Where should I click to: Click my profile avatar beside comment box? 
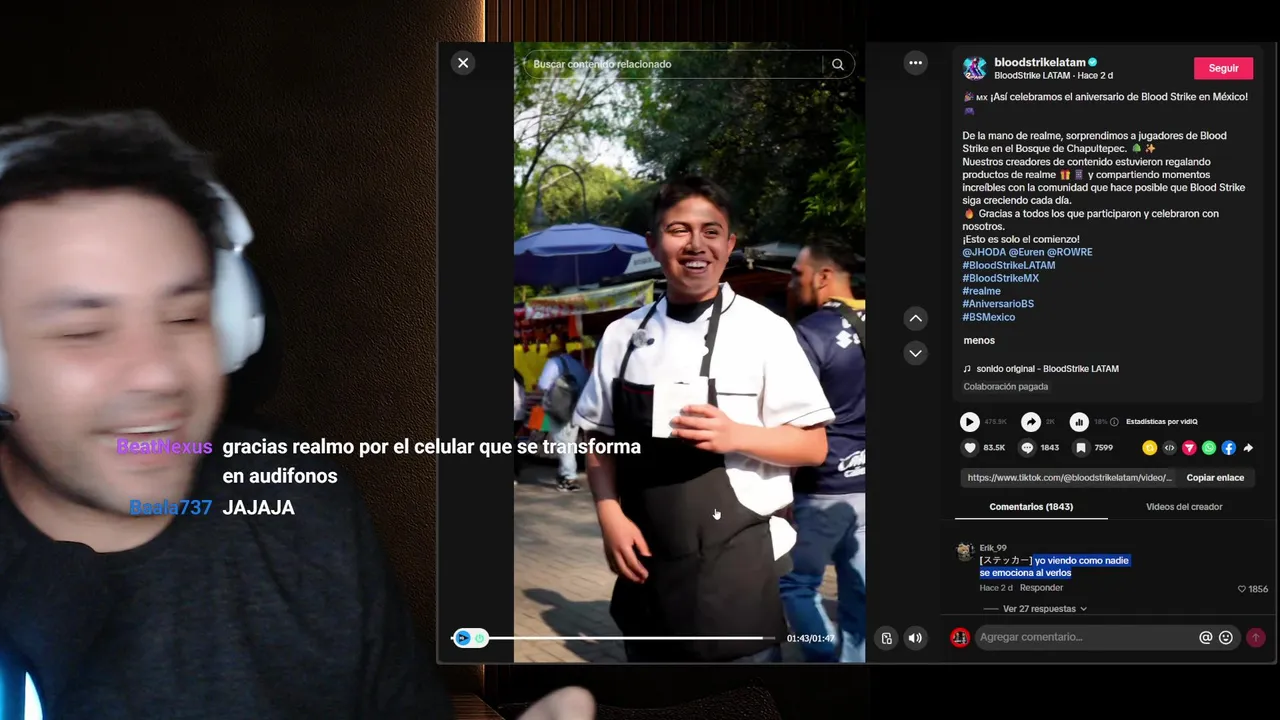pyautogui.click(x=960, y=637)
